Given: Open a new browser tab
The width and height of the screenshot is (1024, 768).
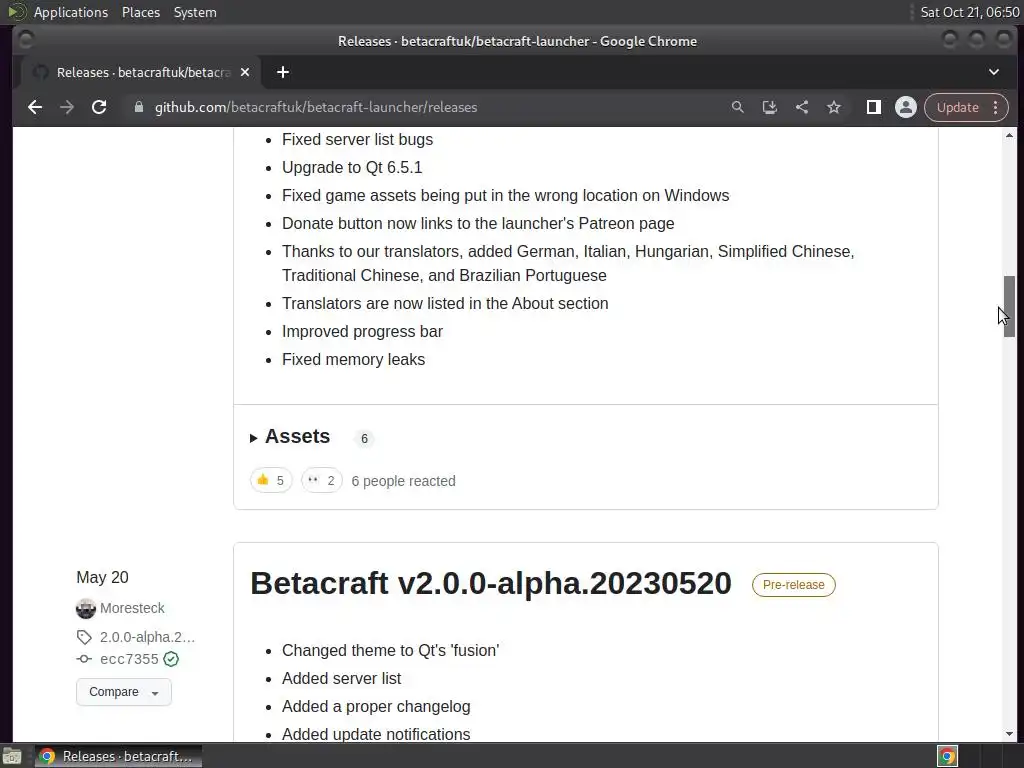Looking at the screenshot, I should point(283,72).
